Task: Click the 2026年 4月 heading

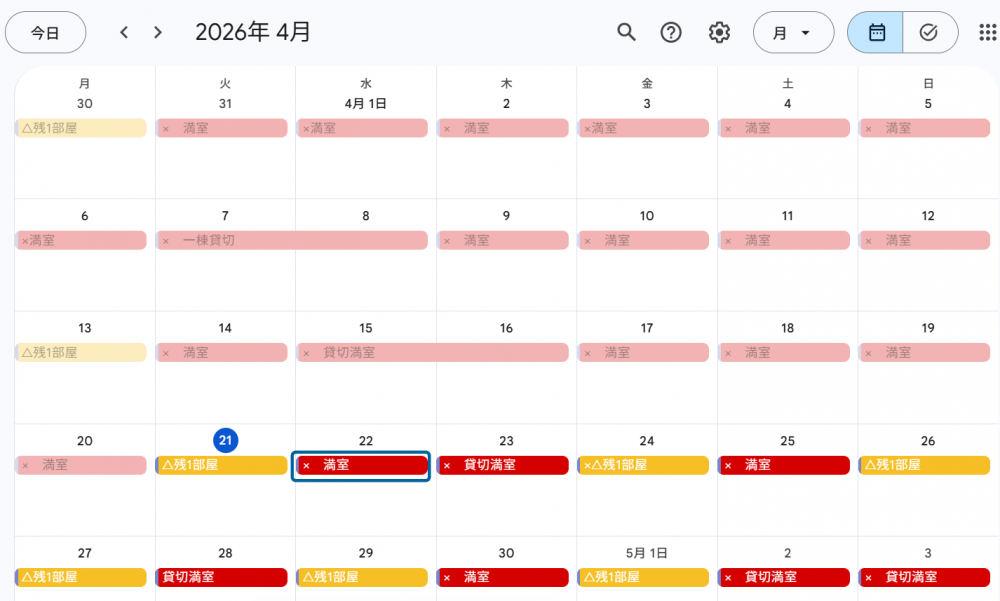Action: coord(253,32)
